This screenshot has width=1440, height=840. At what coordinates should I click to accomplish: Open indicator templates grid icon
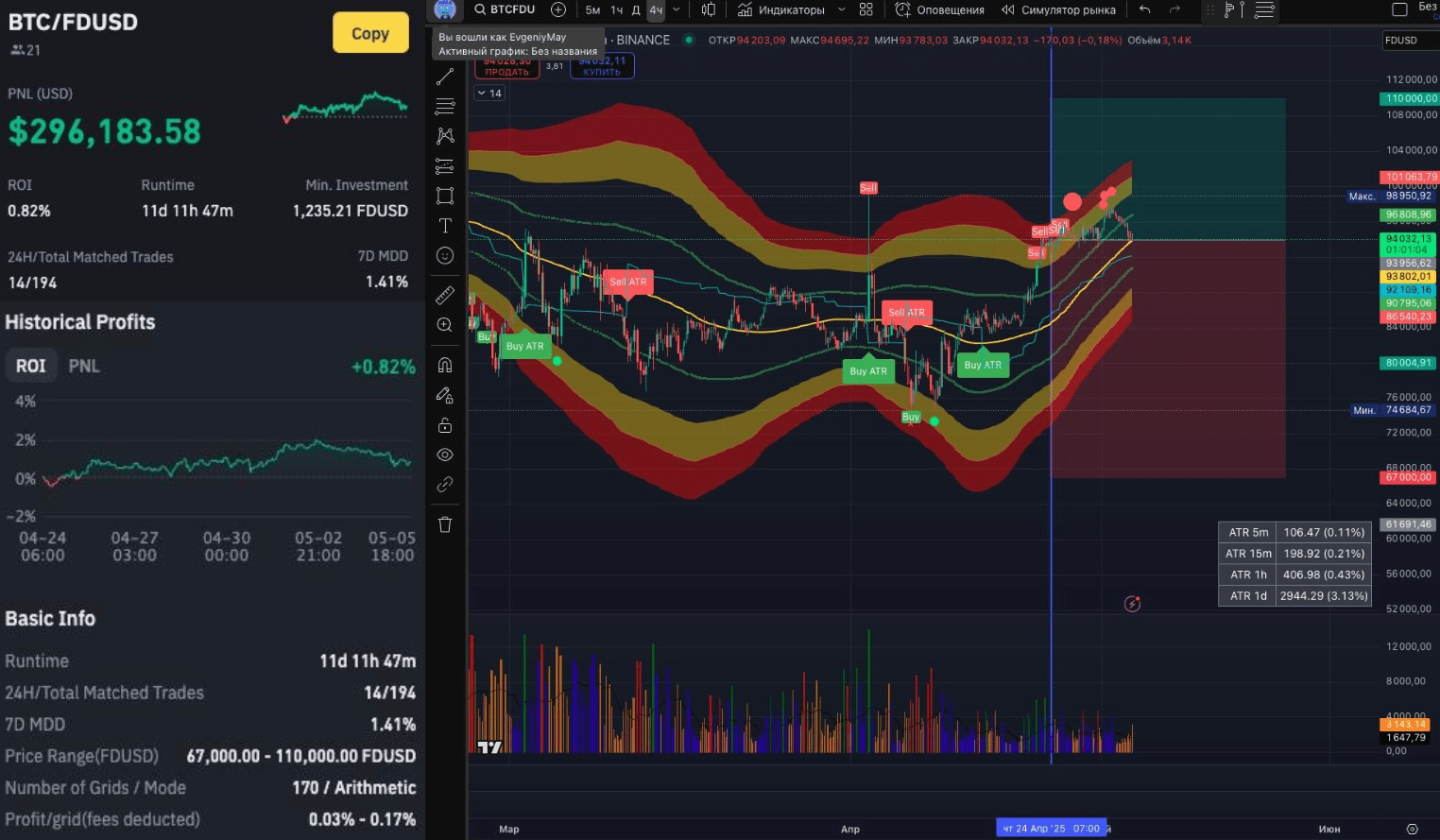click(x=866, y=9)
